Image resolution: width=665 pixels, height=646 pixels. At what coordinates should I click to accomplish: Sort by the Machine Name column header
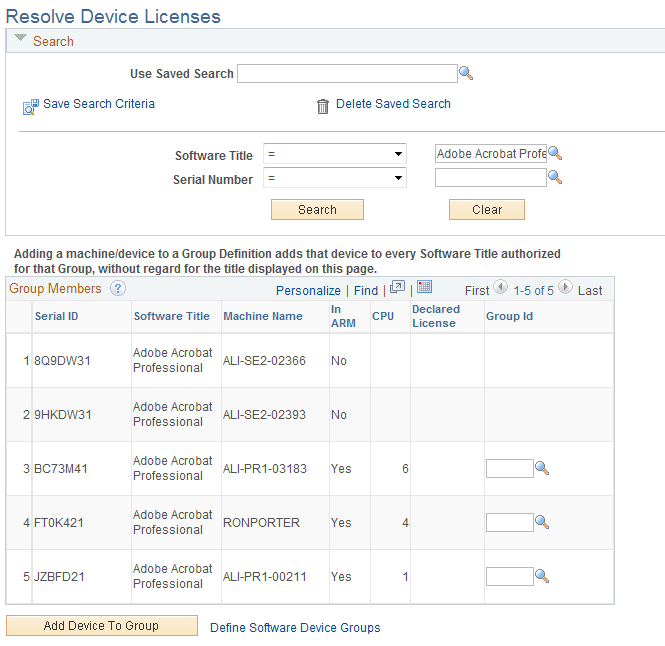263,316
